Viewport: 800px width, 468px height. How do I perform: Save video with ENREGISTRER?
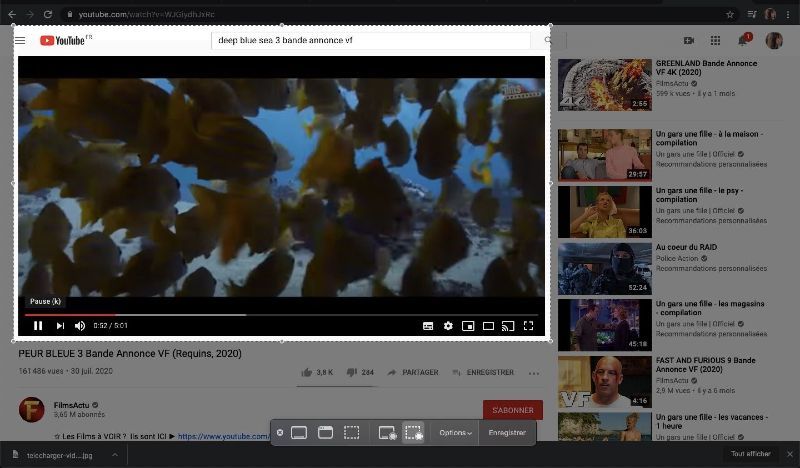tap(483, 372)
